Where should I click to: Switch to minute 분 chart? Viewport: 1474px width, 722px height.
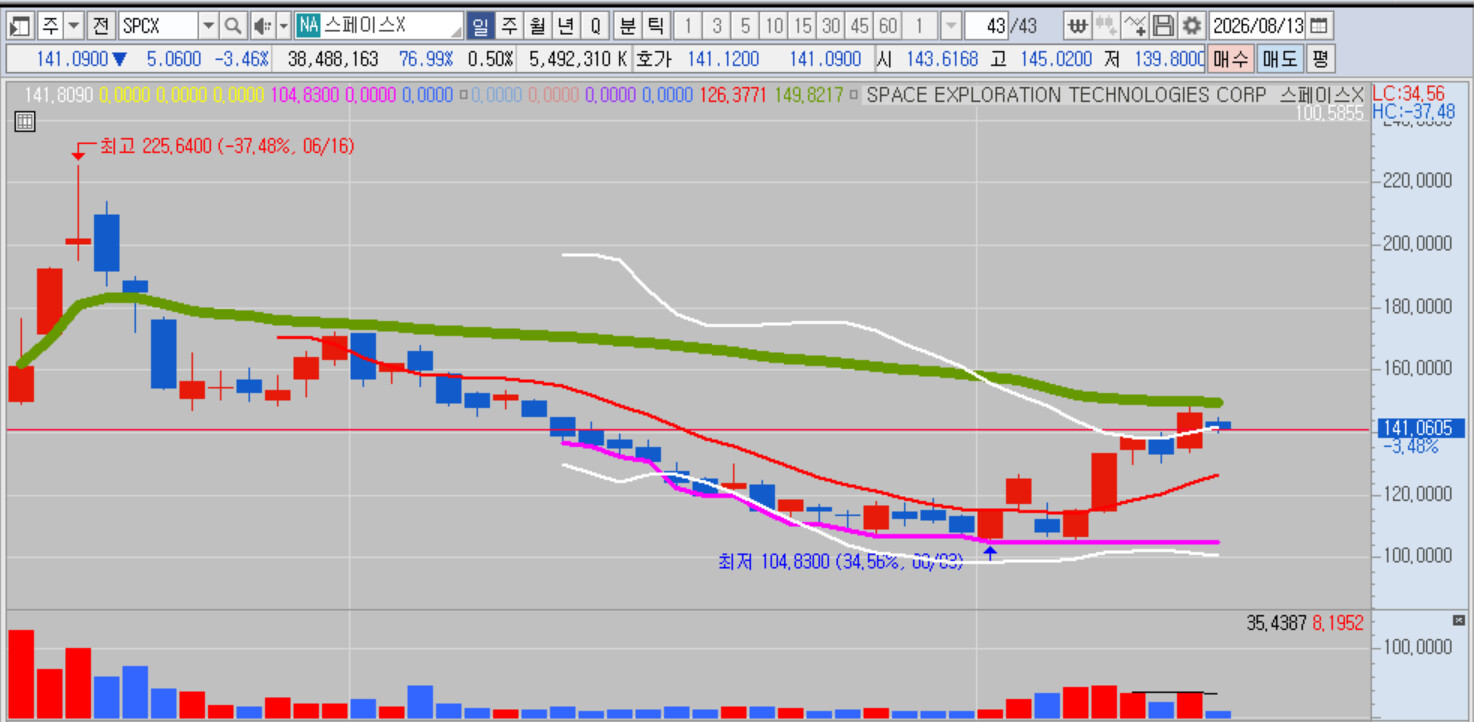point(627,25)
